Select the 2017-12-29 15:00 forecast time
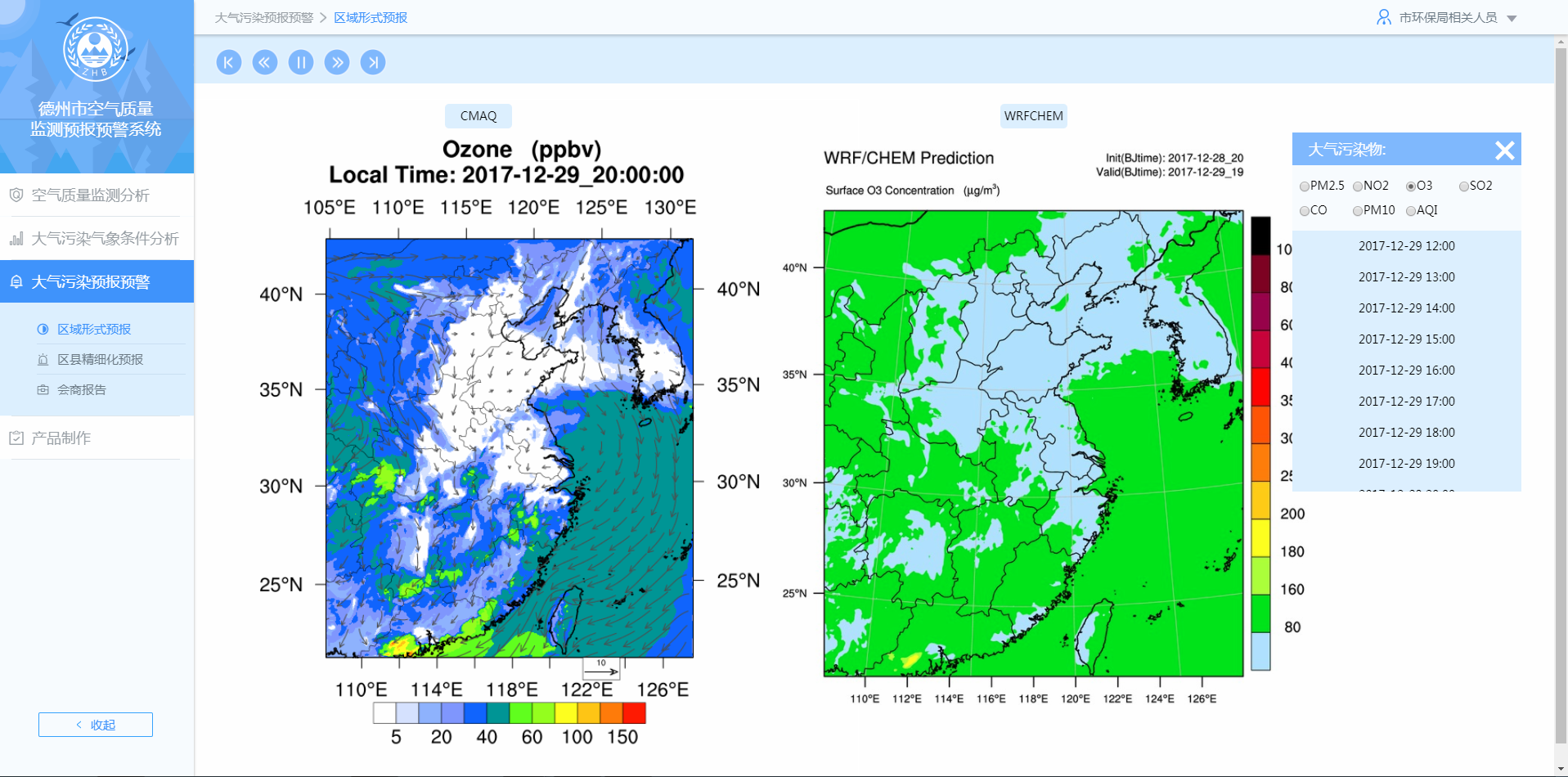Image resolution: width=1568 pixels, height=777 pixels. pos(1406,339)
